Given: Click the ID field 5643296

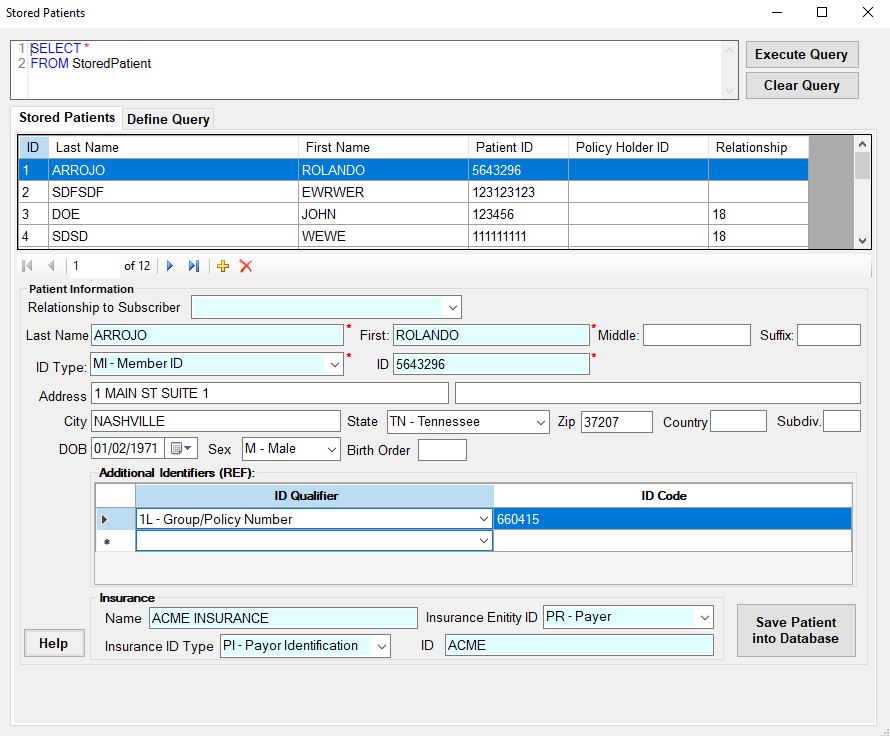Looking at the screenshot, I should click(491, 364).
